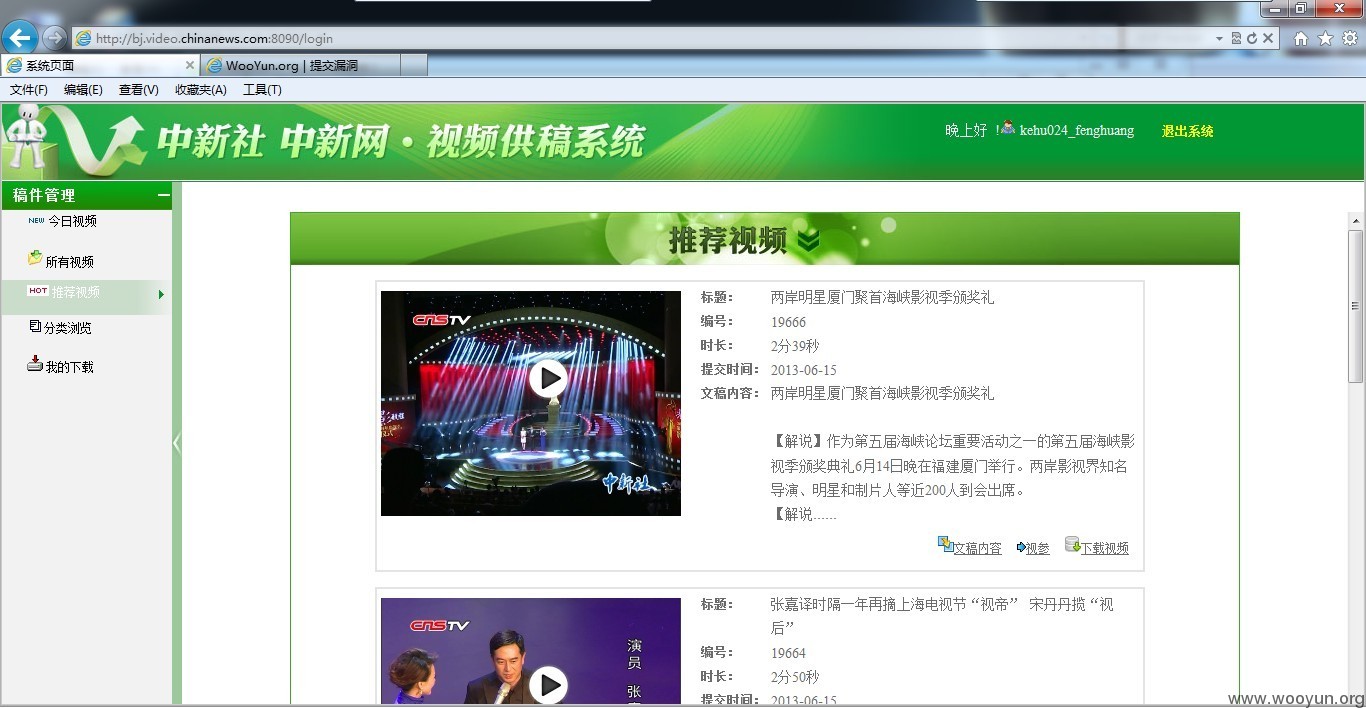Click the folder icon beside 所有视频

coord(35,258)
